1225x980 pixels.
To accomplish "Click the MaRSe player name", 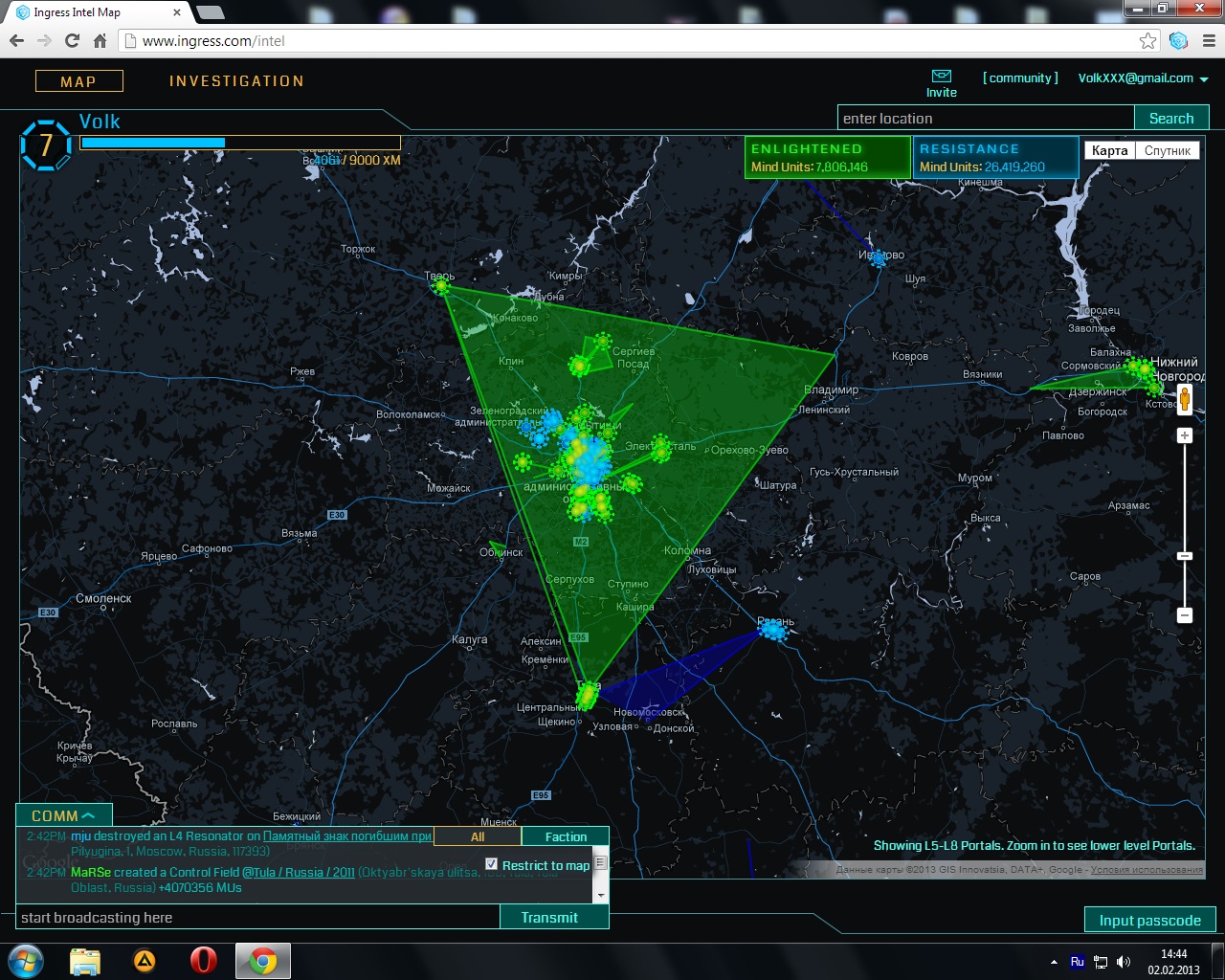I will (91, 872).
